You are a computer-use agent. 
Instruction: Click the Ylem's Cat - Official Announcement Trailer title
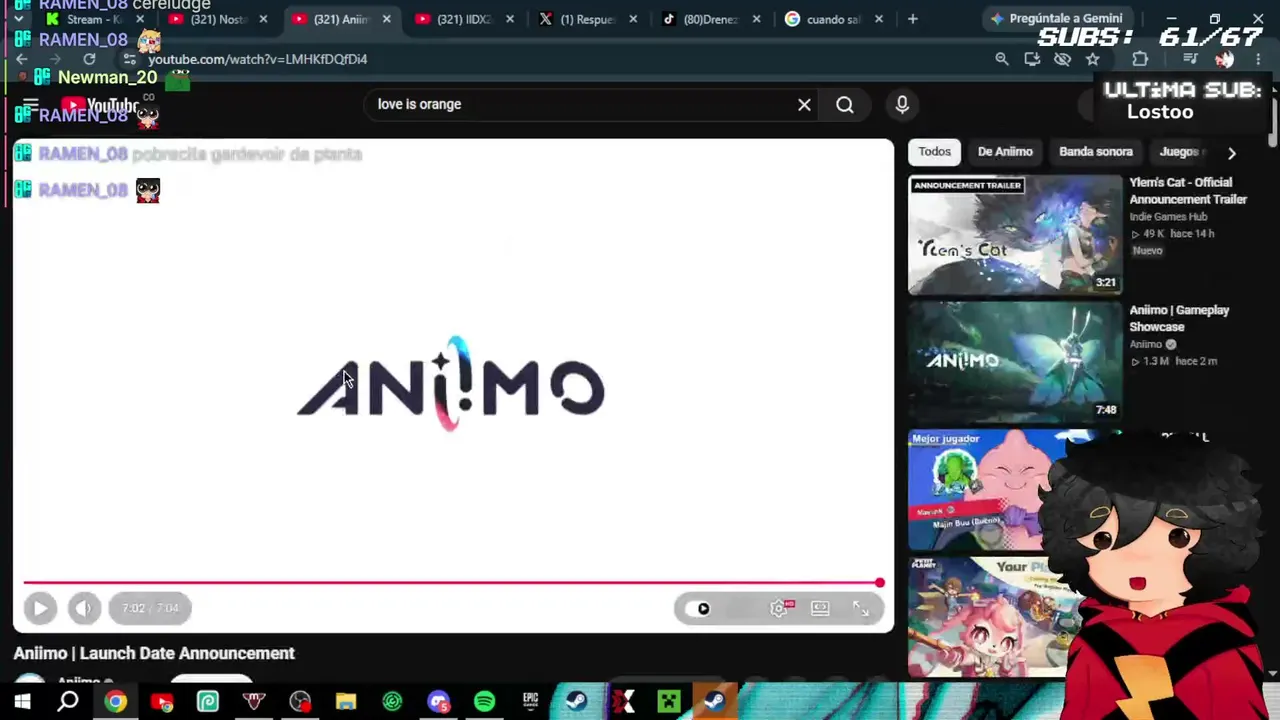coord(1188,191)
